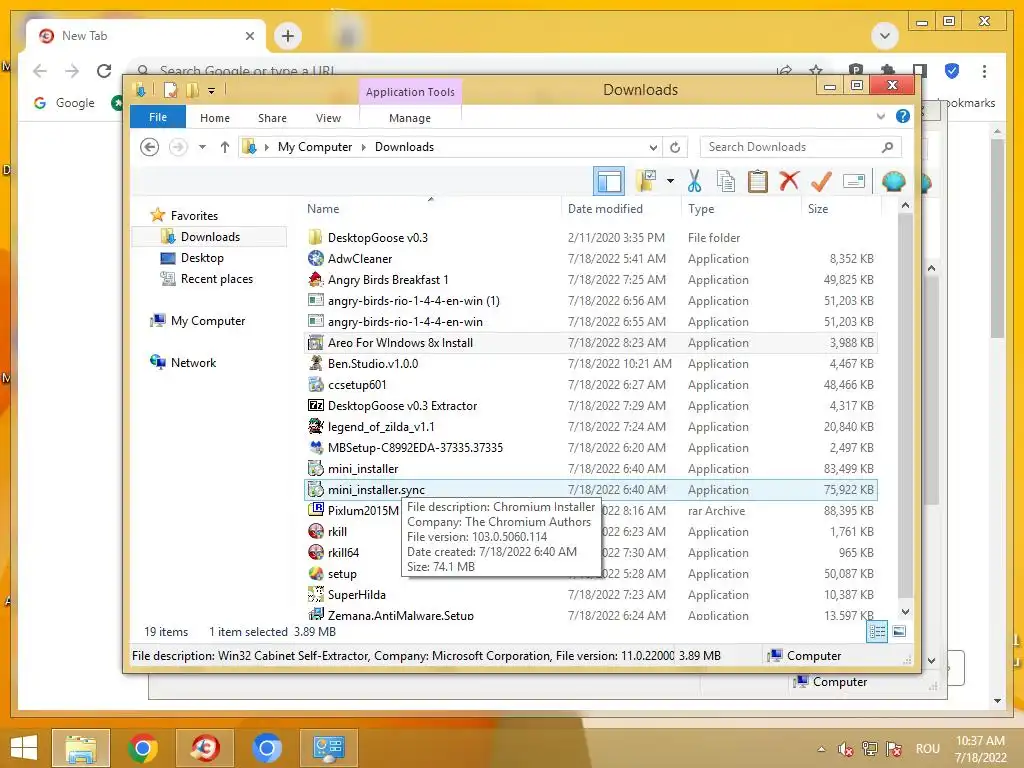Select Recent places in navigation pane
Viewport: 1024px width, 768px height.
coord(217,279)
